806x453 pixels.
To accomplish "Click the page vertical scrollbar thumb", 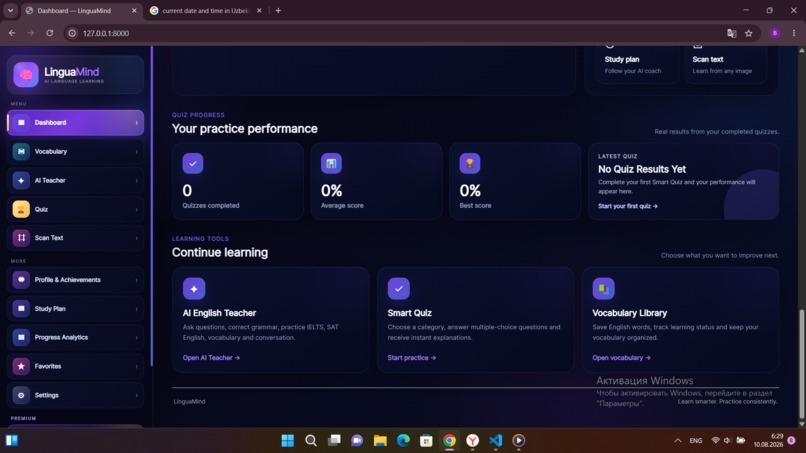I will pyautogui.click(x=801, y=364).
